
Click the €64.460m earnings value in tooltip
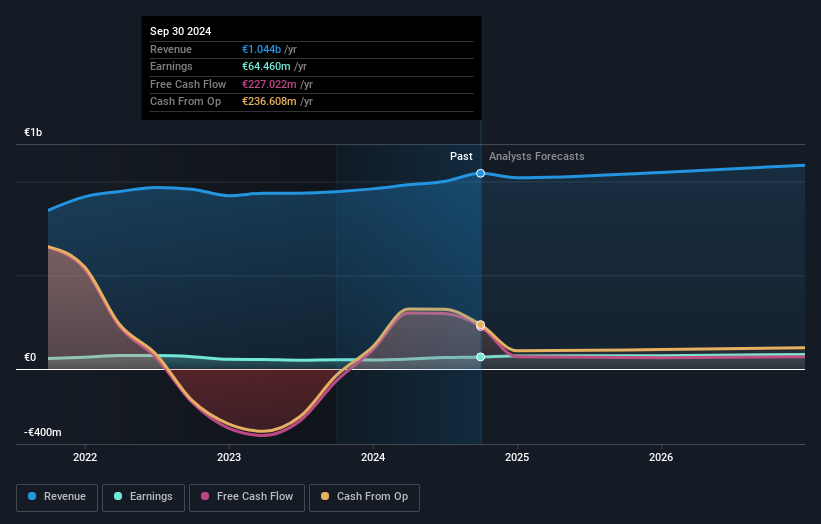click(x=266, y=66)
